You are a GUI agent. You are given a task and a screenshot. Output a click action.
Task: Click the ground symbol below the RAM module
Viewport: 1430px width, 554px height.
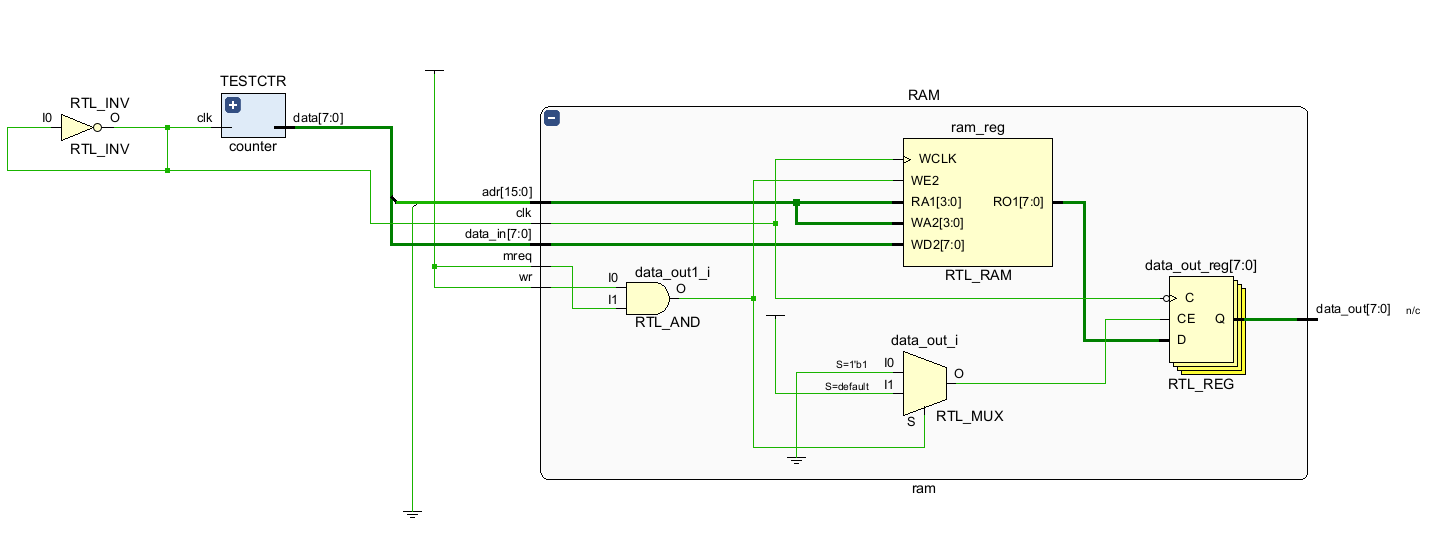point(412,513)
